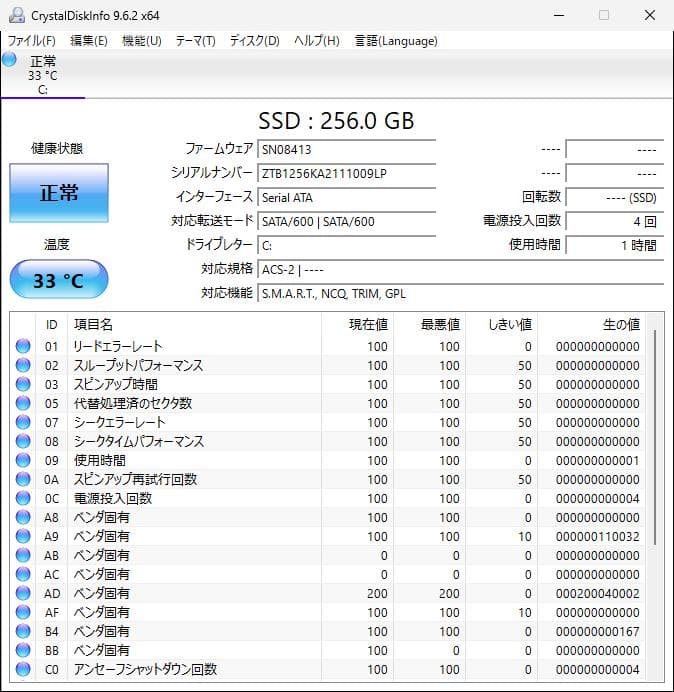Image resolution: width=674 pixels, height=692 pixels.
Task: Click the standard field ACS-2 | ----
Action: tap(461, 269)
